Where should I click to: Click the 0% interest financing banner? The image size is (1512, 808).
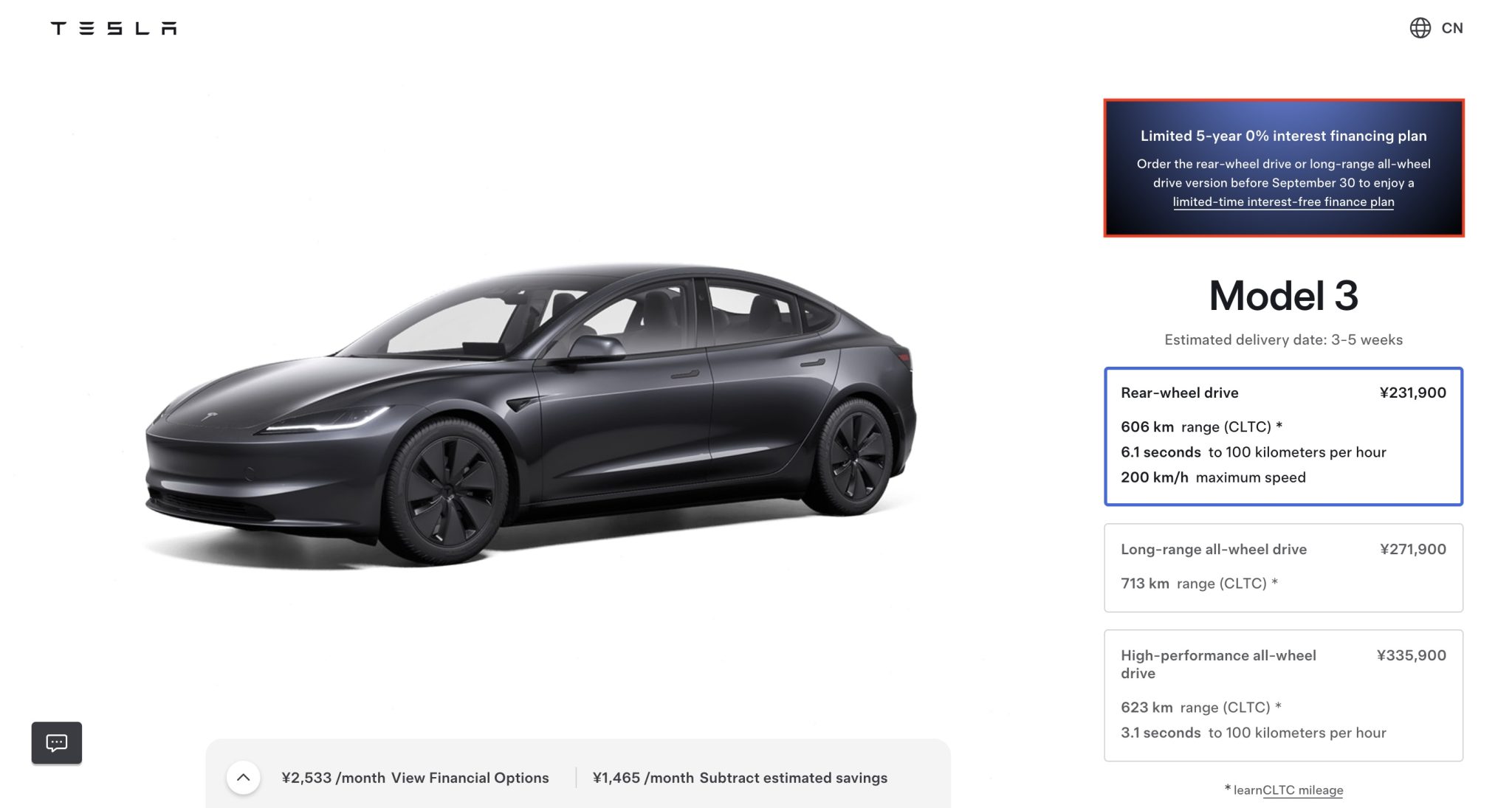pos(1283,168)
